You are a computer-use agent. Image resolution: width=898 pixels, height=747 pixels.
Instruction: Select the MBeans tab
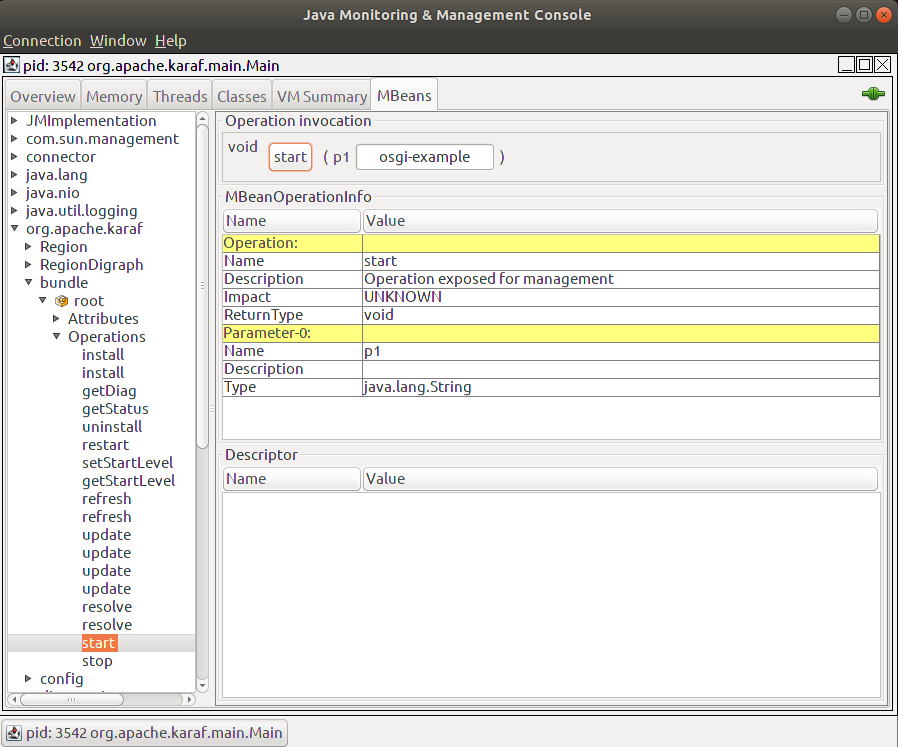pyautogui.click(x=404, y=95)
